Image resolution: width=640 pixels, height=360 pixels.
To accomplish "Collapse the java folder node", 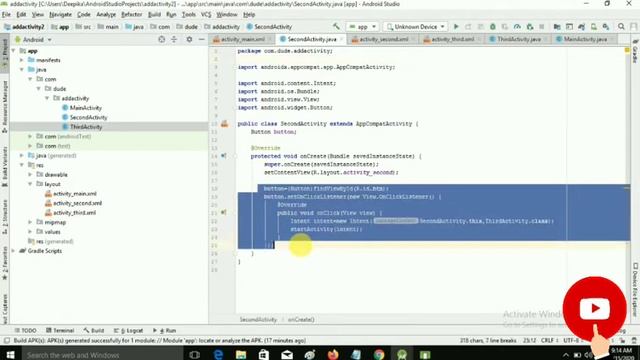I will click(22, 69).
